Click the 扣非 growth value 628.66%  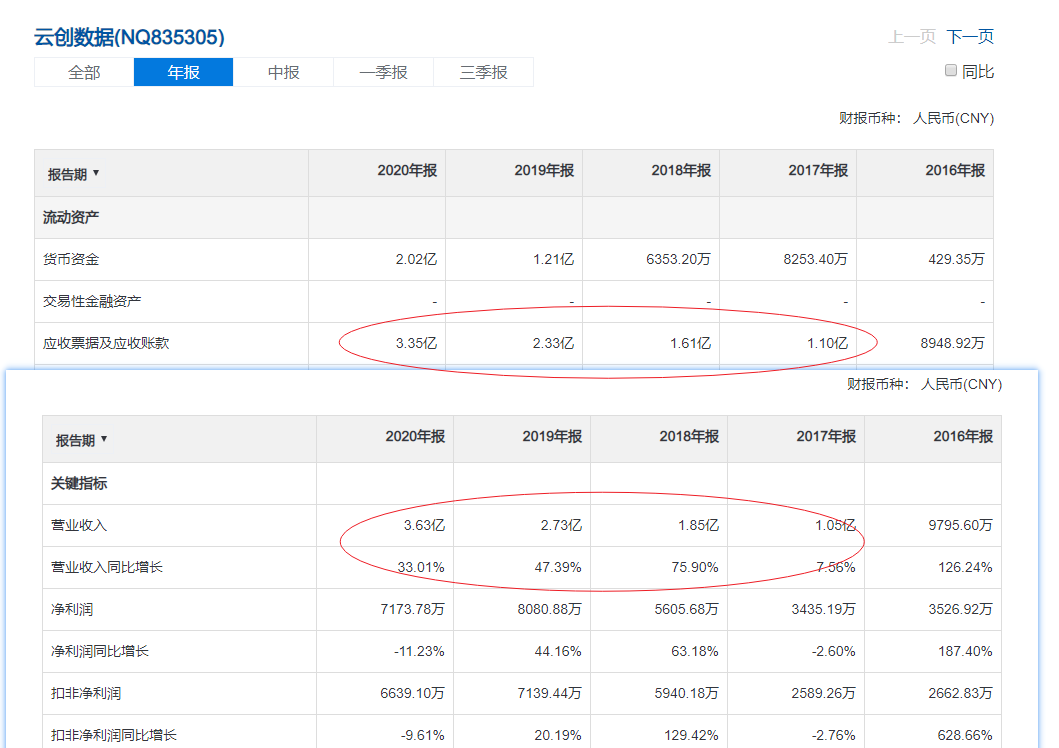point(965,734)
